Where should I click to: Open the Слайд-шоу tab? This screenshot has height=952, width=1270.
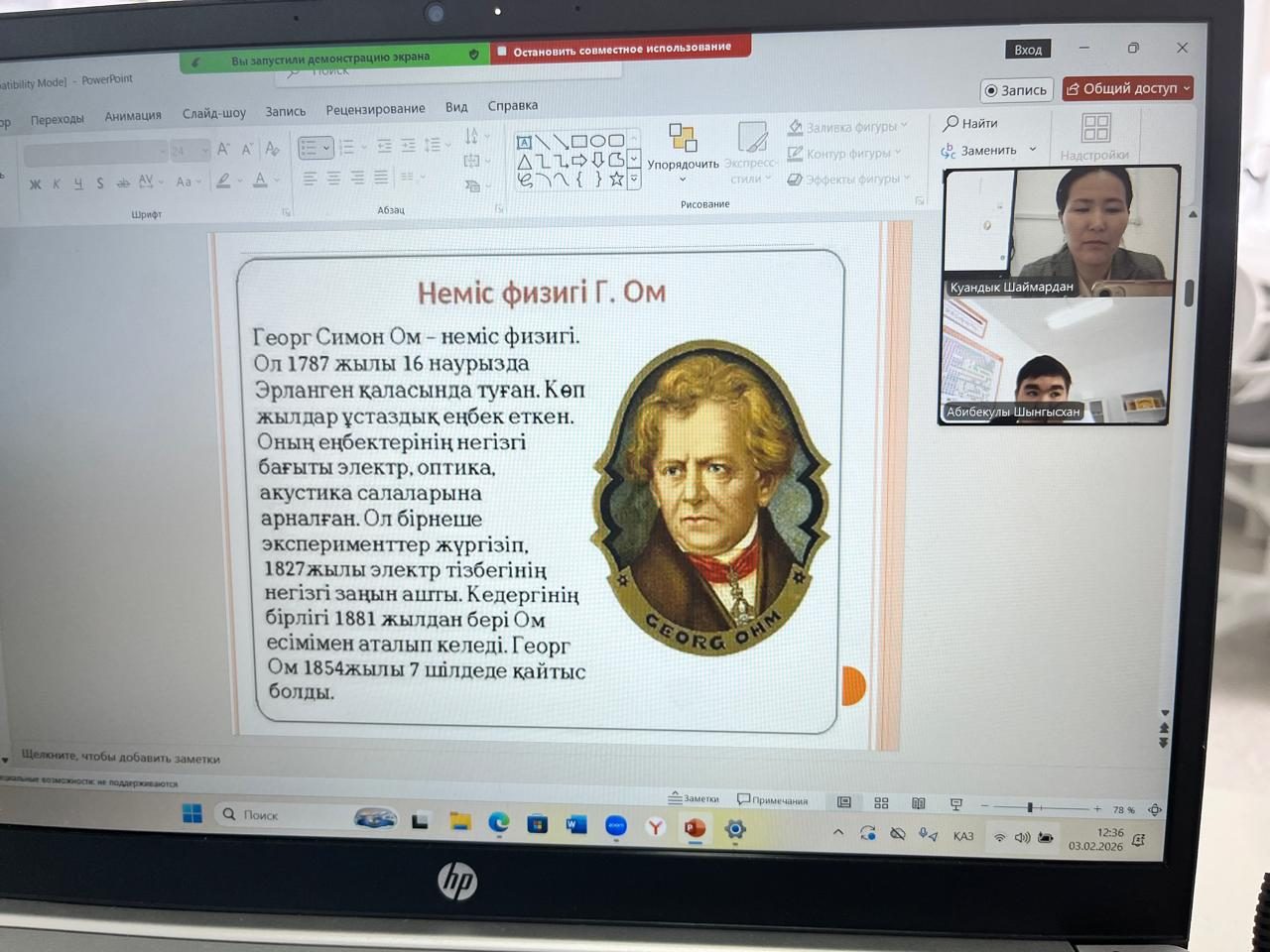click(x=213, y=113)
